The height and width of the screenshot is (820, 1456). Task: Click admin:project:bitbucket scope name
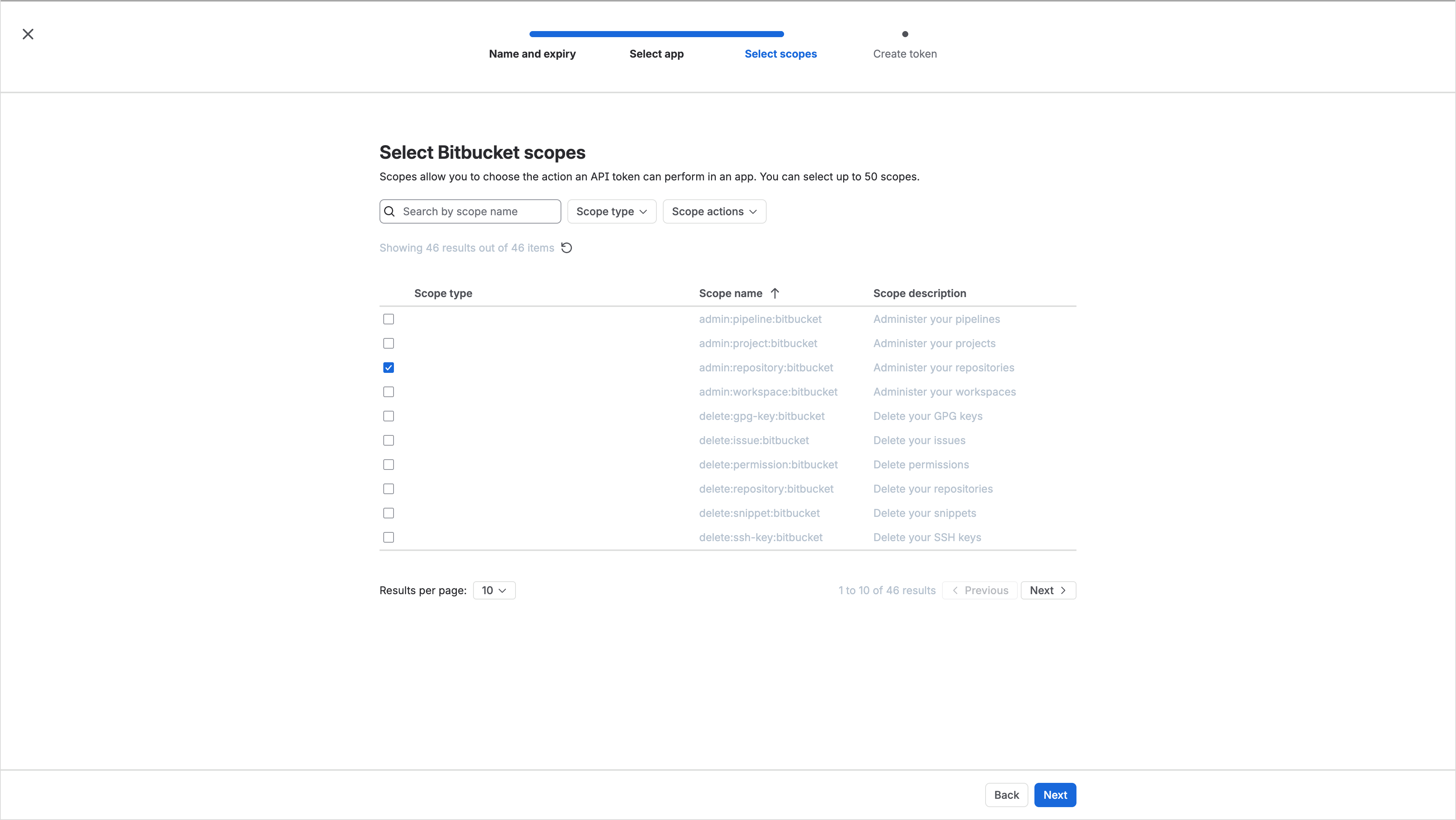[x=758, y=343]
